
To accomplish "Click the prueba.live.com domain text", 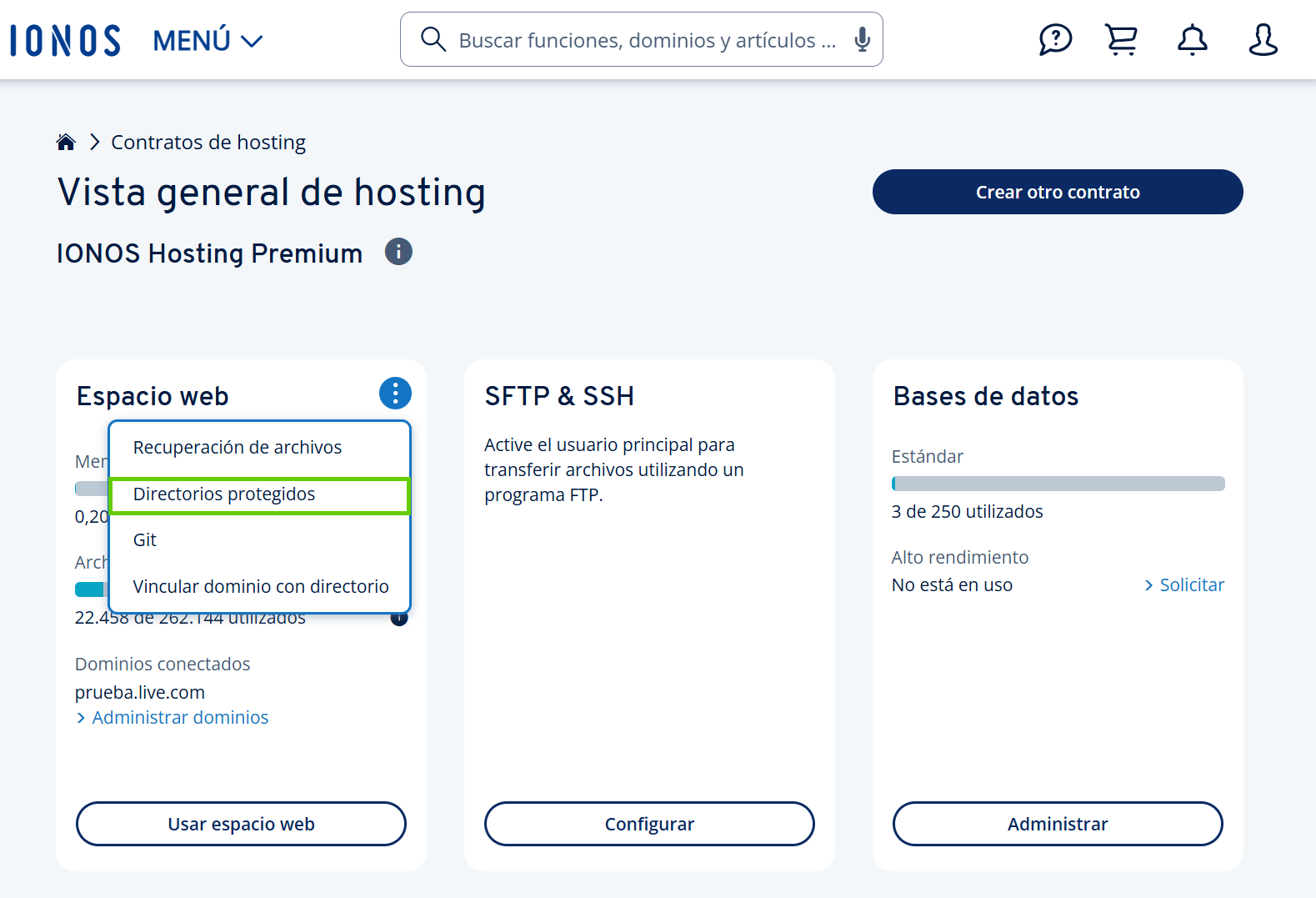I will [x=140, y=692].
